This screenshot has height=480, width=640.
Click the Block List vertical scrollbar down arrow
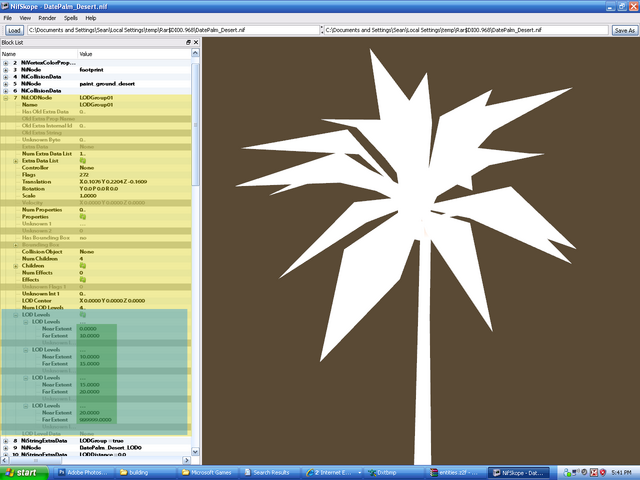[195, 451]
